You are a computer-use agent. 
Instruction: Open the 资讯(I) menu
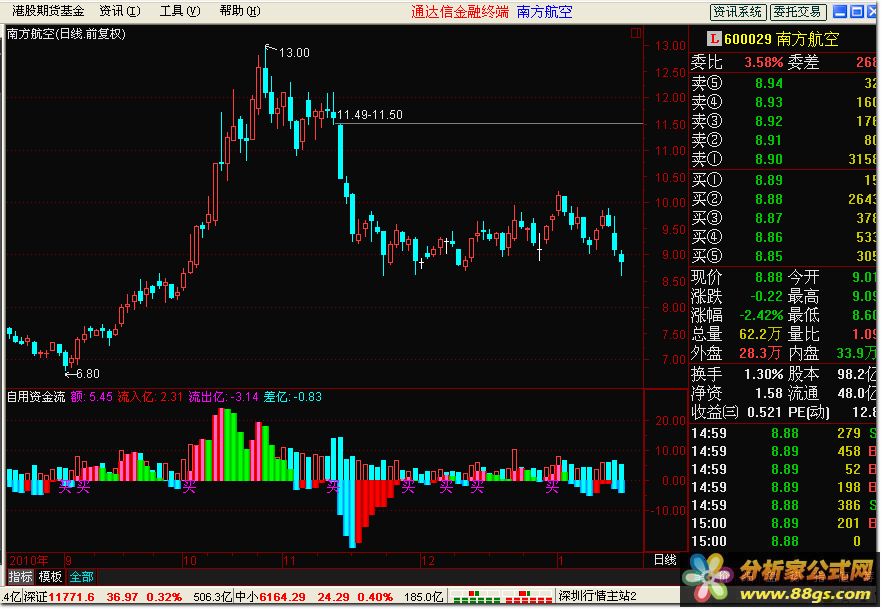tap(120, 11)
